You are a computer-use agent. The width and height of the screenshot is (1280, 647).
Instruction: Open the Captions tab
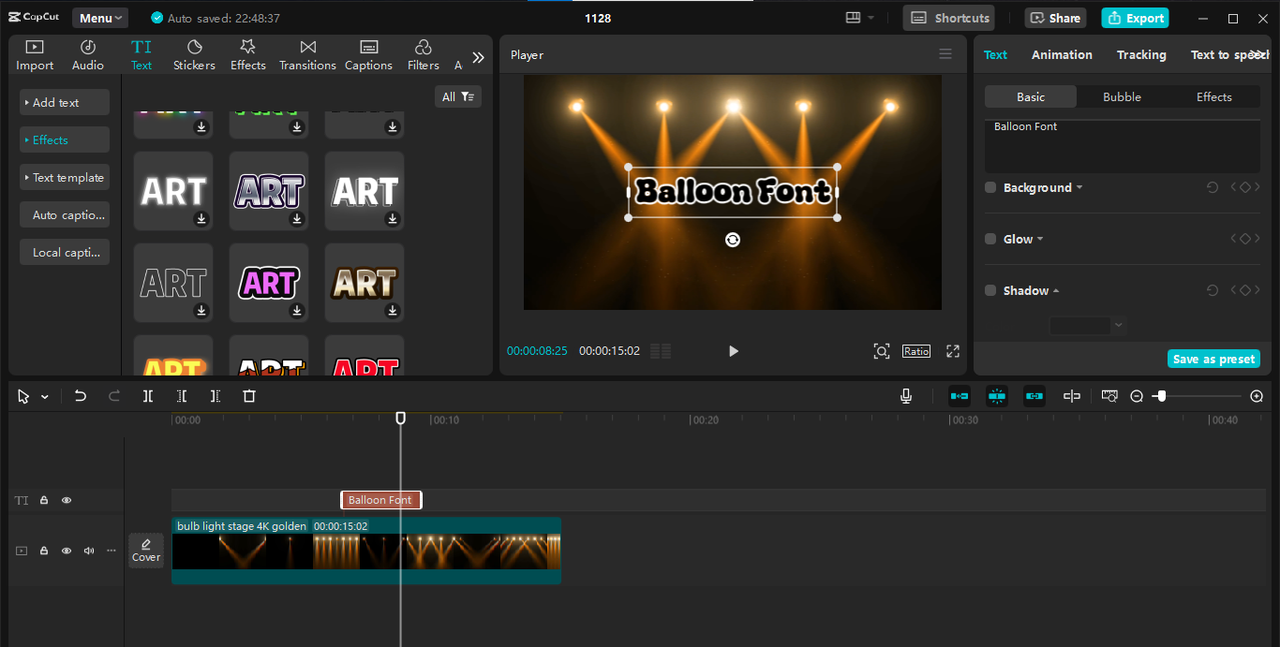tap(369, 55)
